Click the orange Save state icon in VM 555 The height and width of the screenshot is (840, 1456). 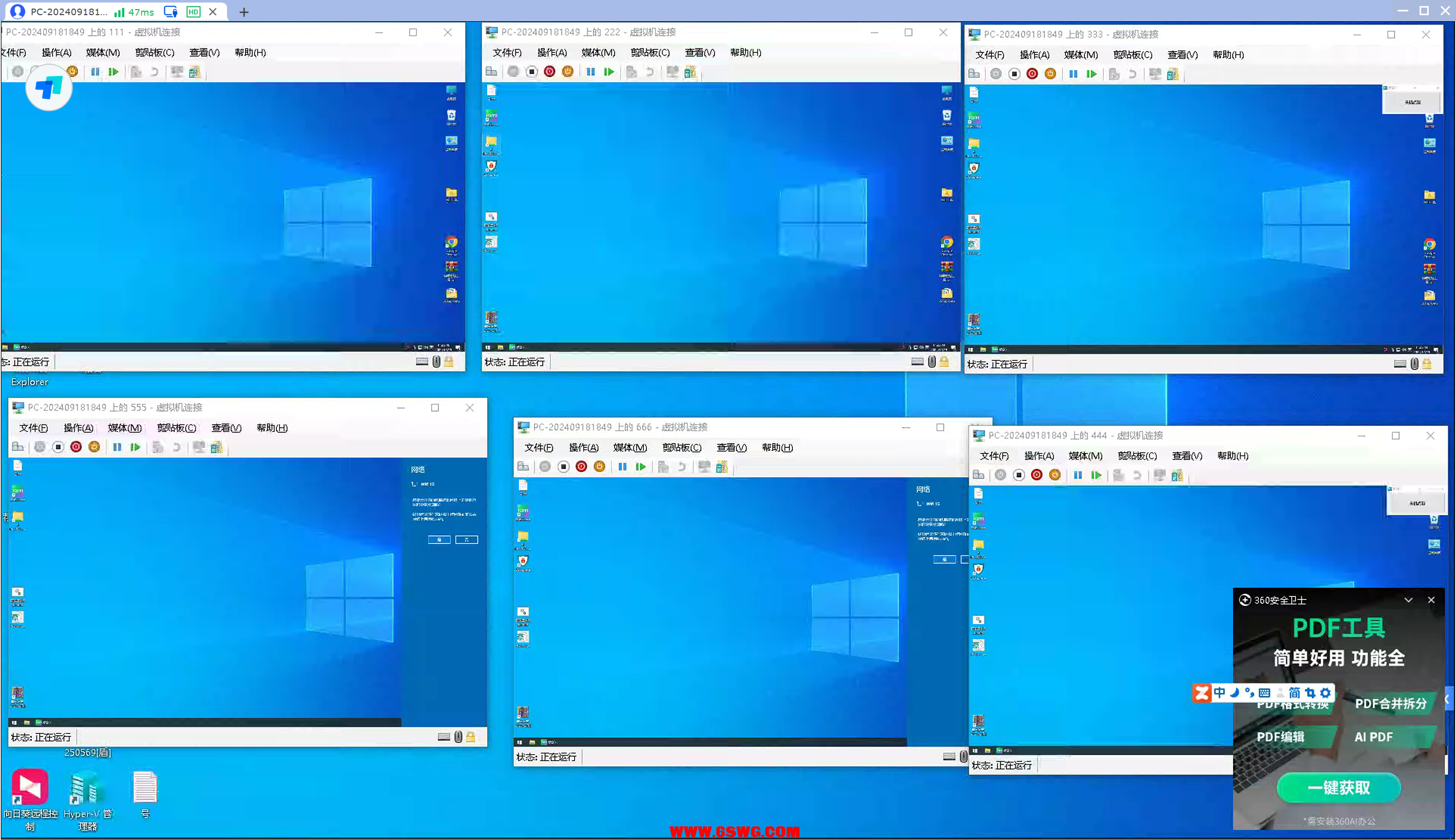(95, 447)
